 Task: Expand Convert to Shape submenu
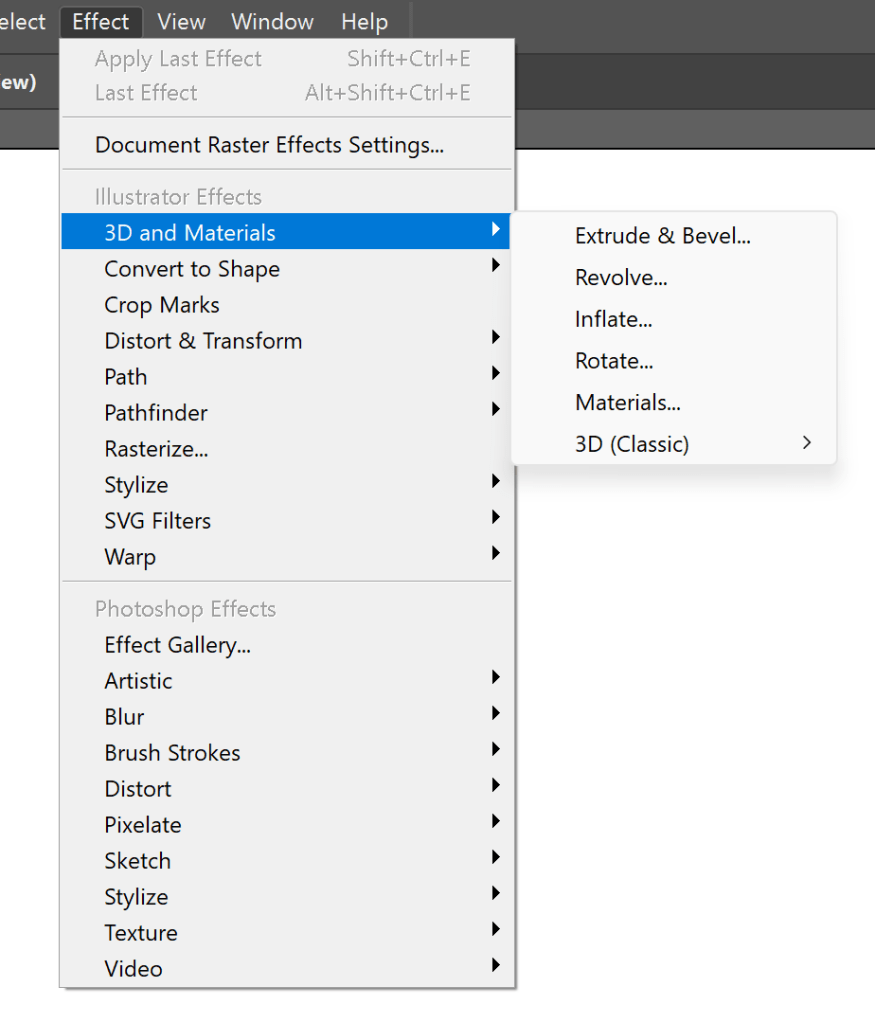pos(192,269)
